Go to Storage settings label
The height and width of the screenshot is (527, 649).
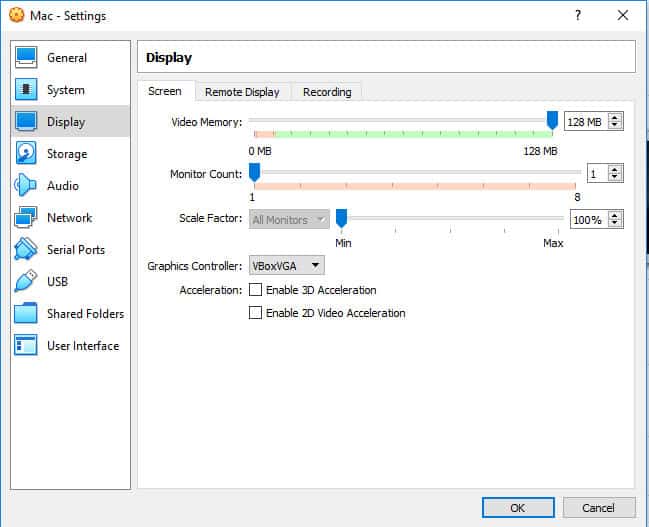(67, 154)
